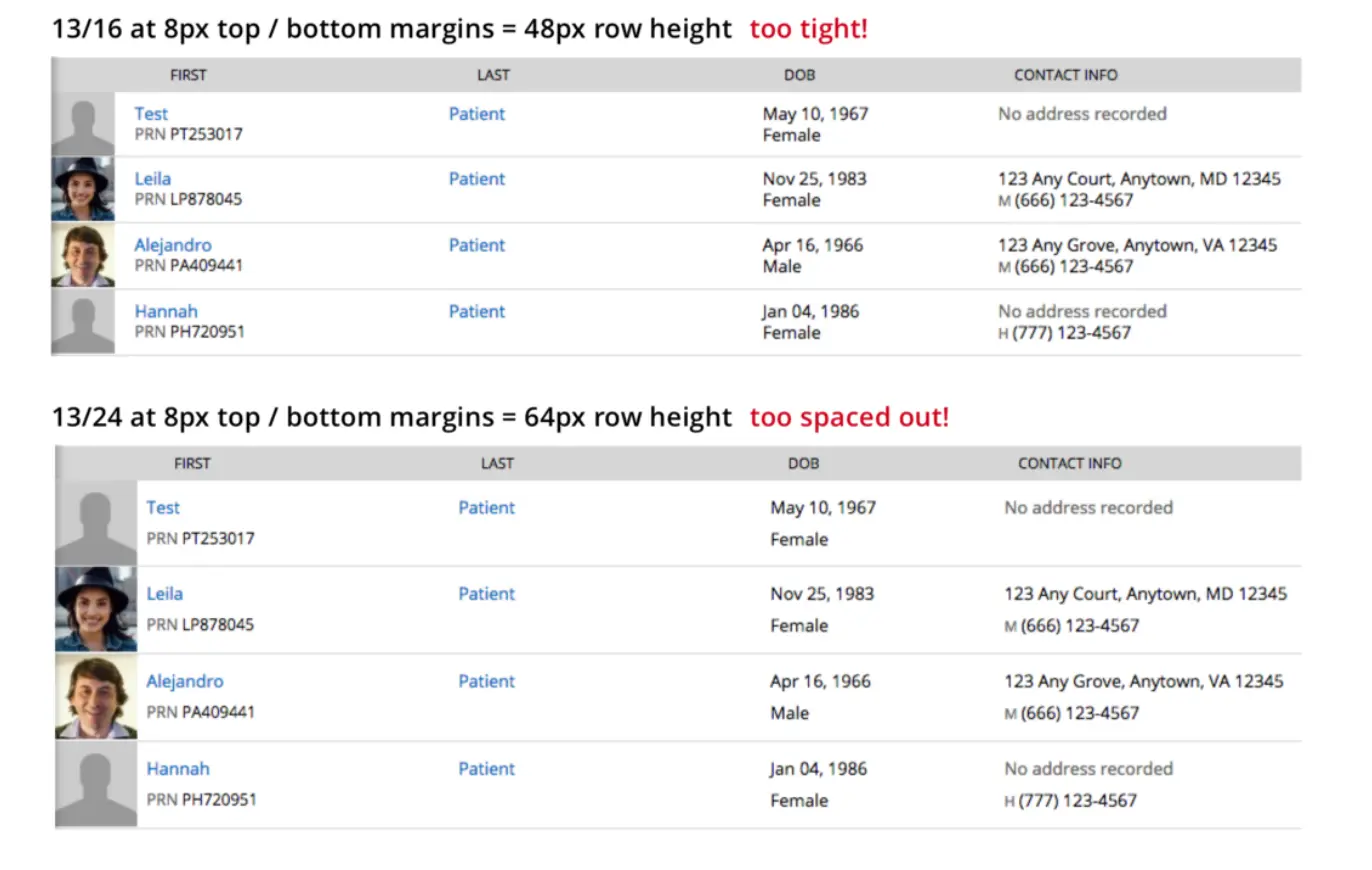Click CONTACT INFO header in bottom table
Viewport: 1372px width, 870px height.
(x=1069, y=463)
